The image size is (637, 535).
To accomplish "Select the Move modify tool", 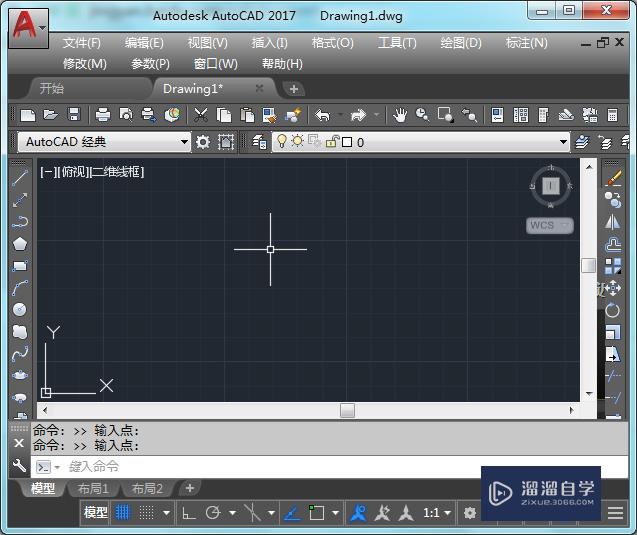I will point(613,288).
